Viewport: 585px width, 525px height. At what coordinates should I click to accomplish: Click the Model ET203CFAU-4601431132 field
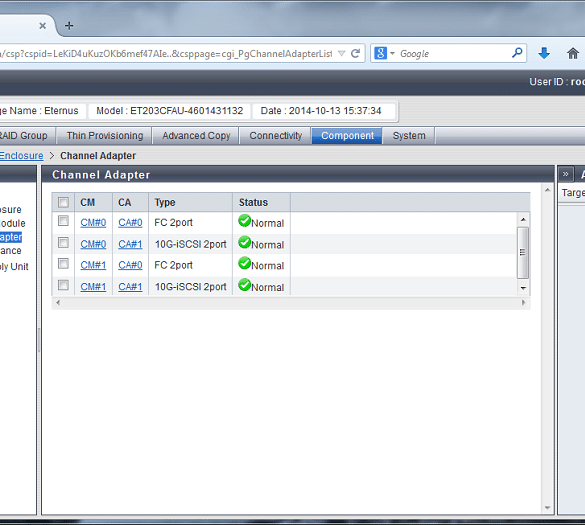(169, 111)
